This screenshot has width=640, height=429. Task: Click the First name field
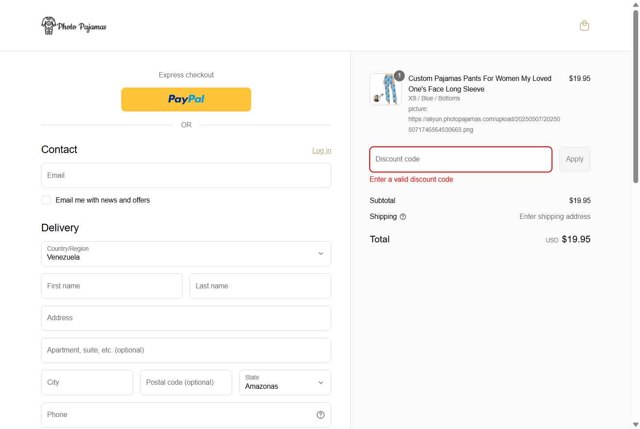112,286
